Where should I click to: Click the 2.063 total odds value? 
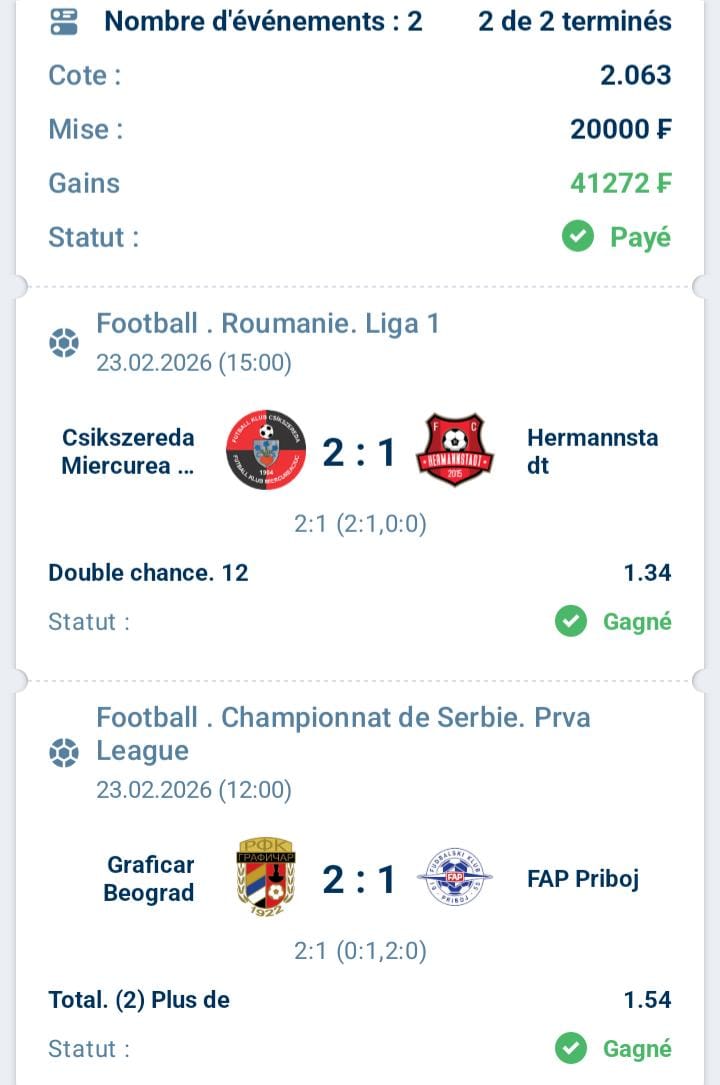635,75
